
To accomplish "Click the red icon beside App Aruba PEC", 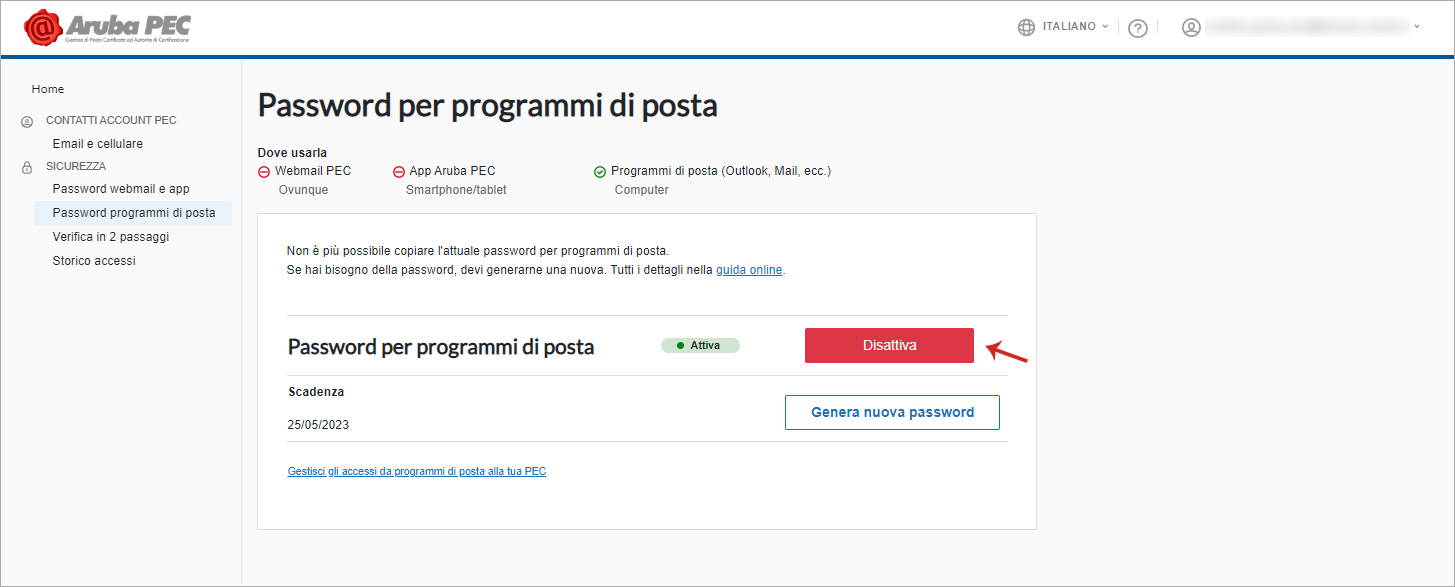I will (x=399, y=172).
